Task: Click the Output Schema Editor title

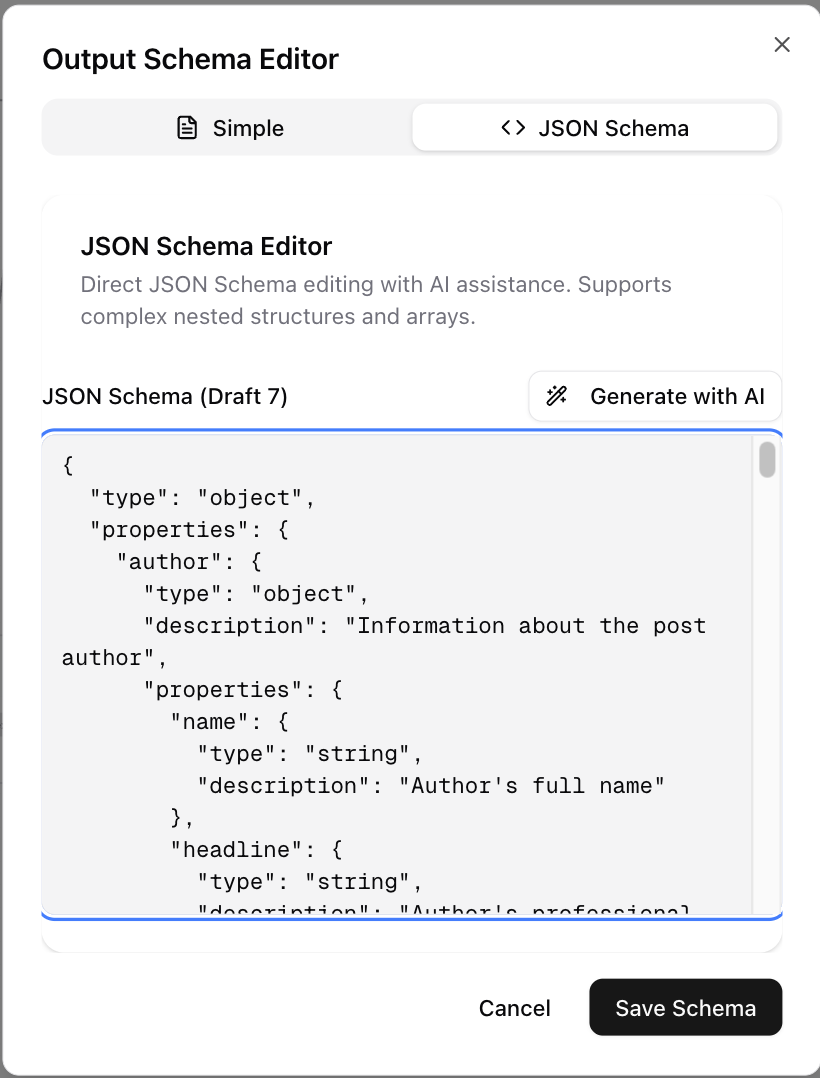Action: tap(190, 59)
